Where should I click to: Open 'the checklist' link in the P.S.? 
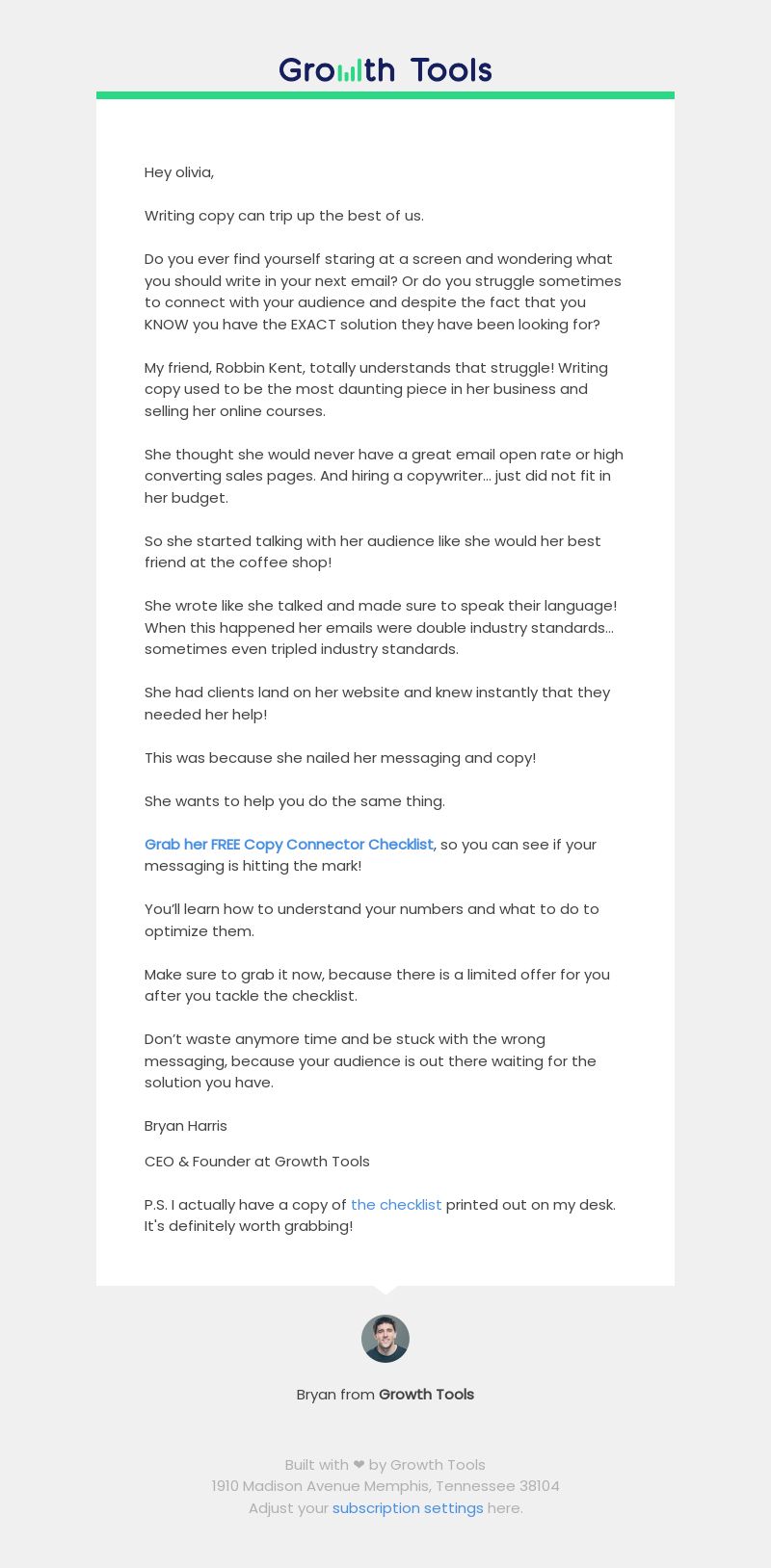(x=396, y=1204)
